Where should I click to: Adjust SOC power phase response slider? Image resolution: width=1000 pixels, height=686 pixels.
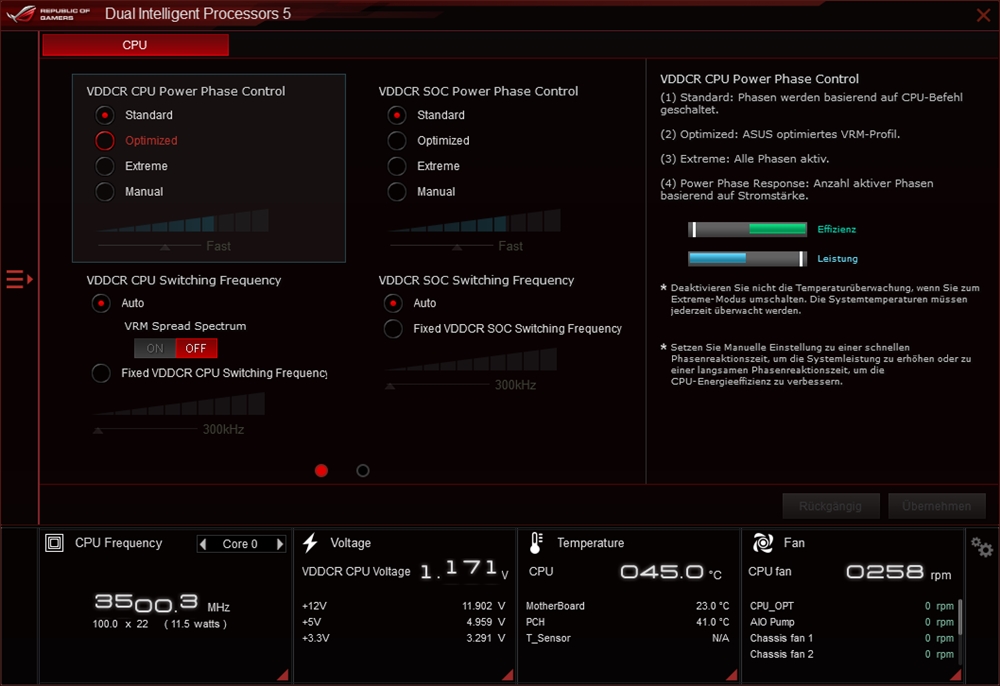pyautogui.click(x=457, y=246)
